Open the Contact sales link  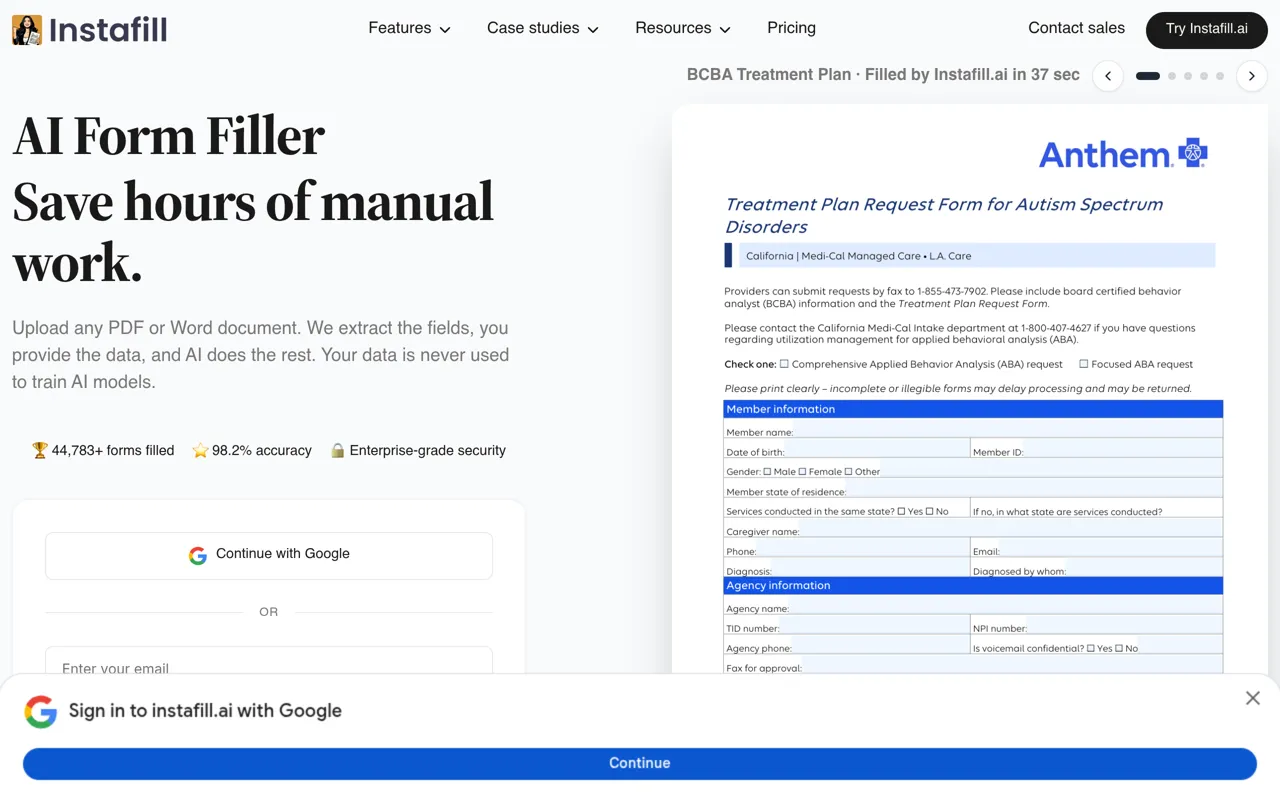[1076, 28]
